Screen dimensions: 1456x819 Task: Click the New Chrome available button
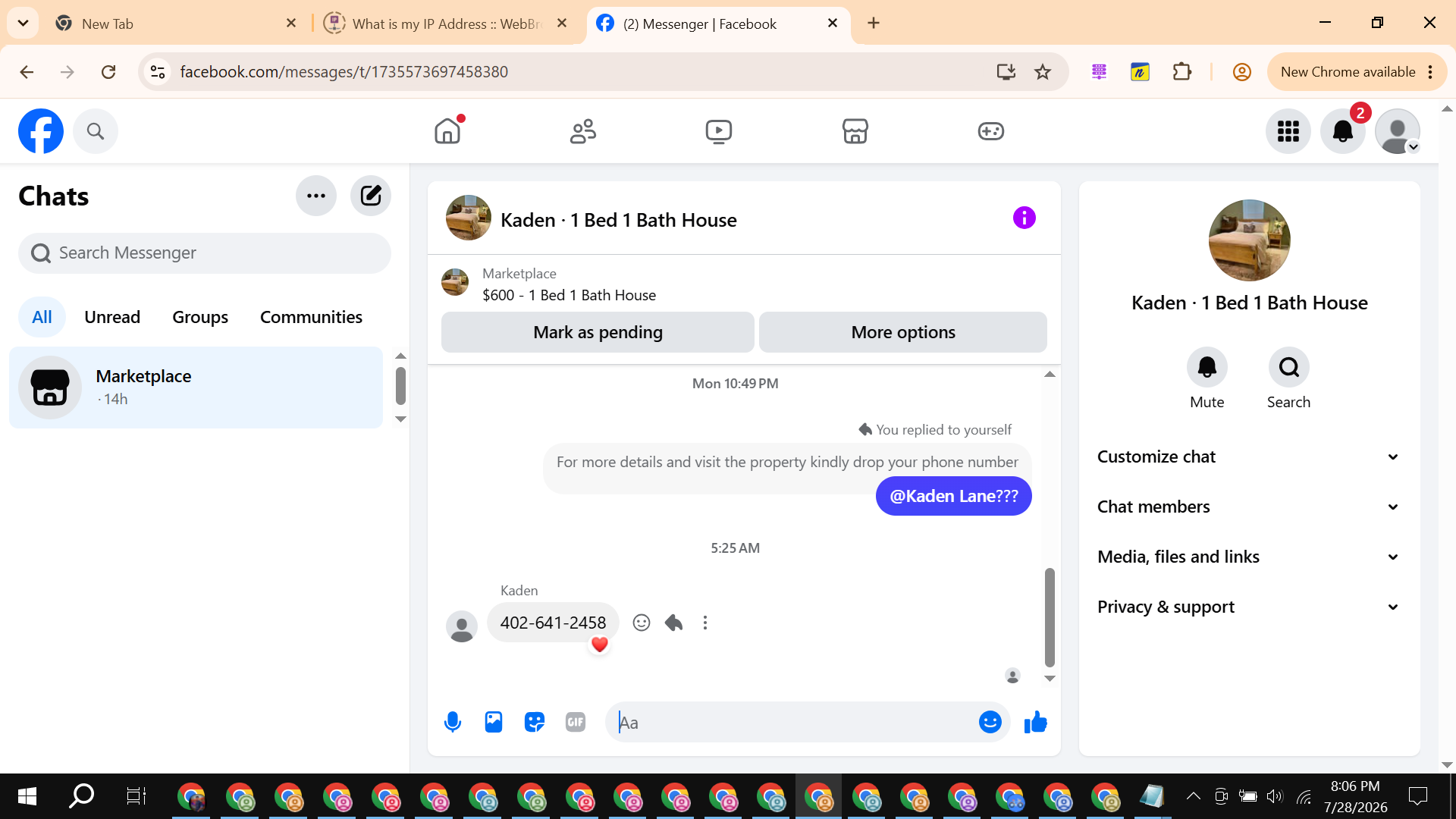point(1357,72)
